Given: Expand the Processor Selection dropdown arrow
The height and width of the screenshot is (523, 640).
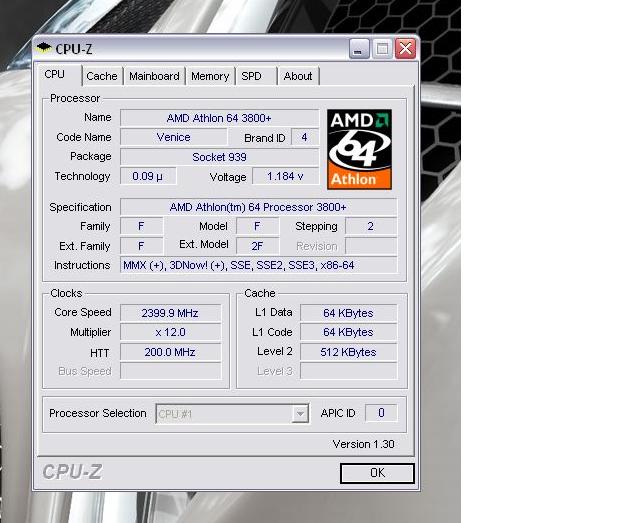Looking at the screenshot, I should (300, 414).
